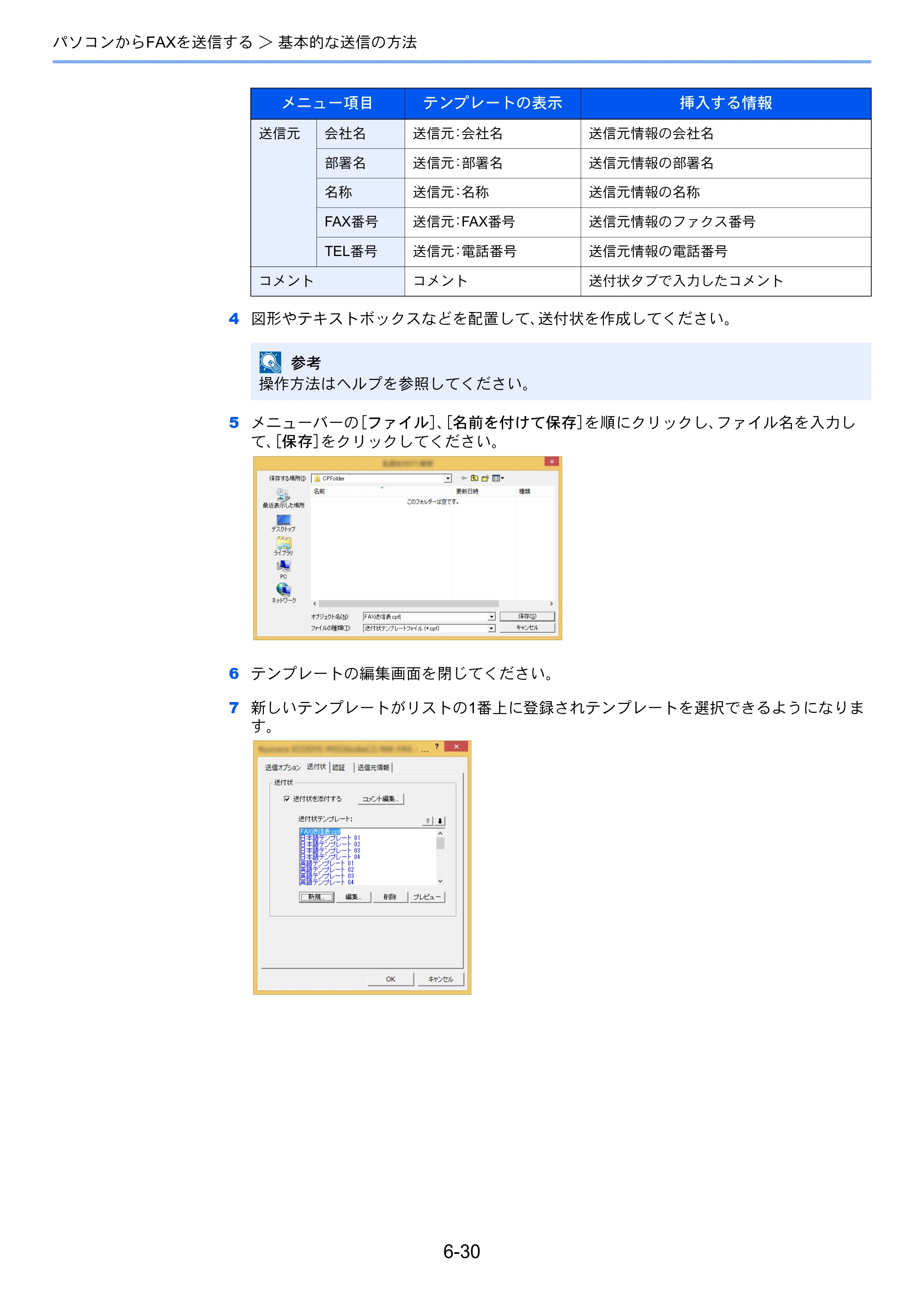Click the up-one-level folder icon

click(x=474, y=478)
